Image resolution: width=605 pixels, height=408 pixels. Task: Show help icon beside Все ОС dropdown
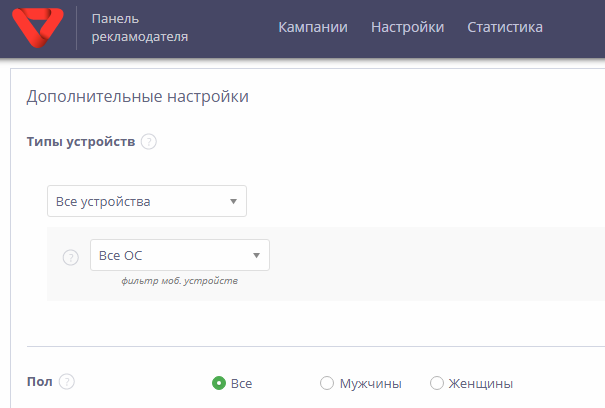click(71, 257)
